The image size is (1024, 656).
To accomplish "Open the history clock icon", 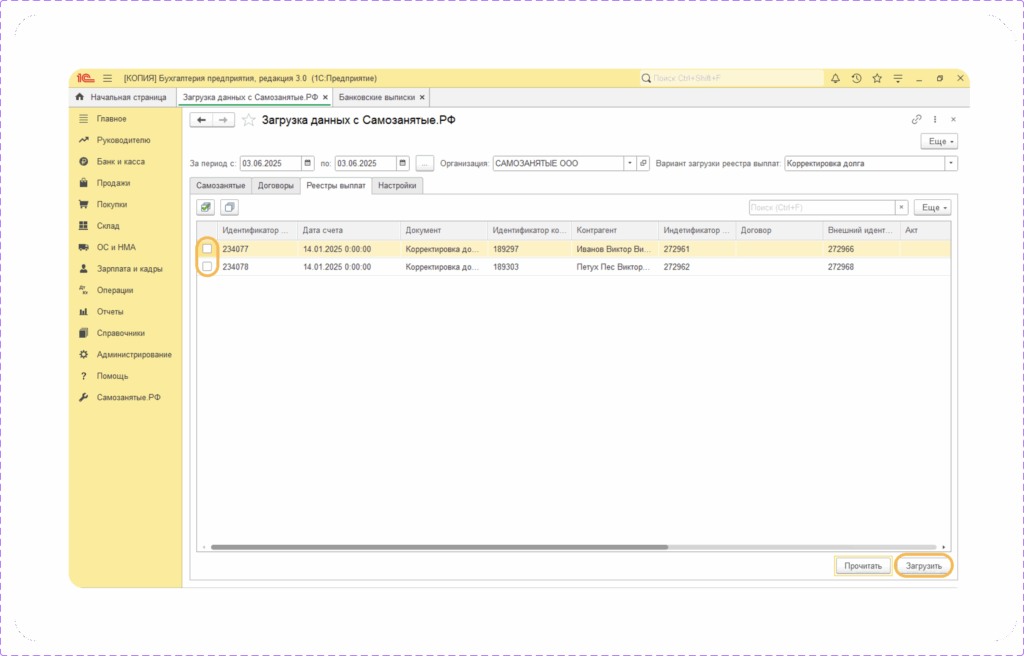I will (856, 78).
